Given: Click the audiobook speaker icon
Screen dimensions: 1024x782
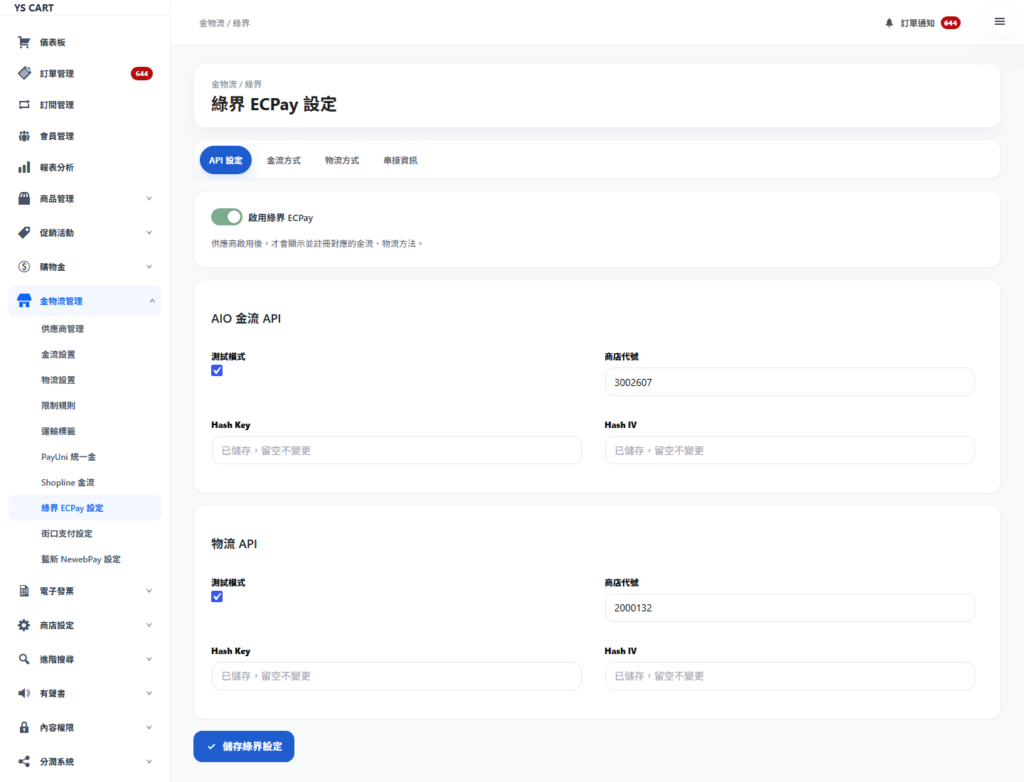Looking at the screenshot, I should 24,693.
